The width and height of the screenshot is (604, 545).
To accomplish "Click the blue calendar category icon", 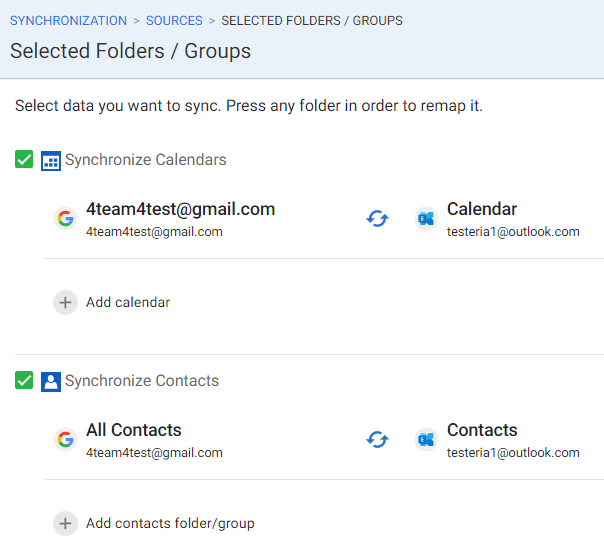I will (51, 160).
